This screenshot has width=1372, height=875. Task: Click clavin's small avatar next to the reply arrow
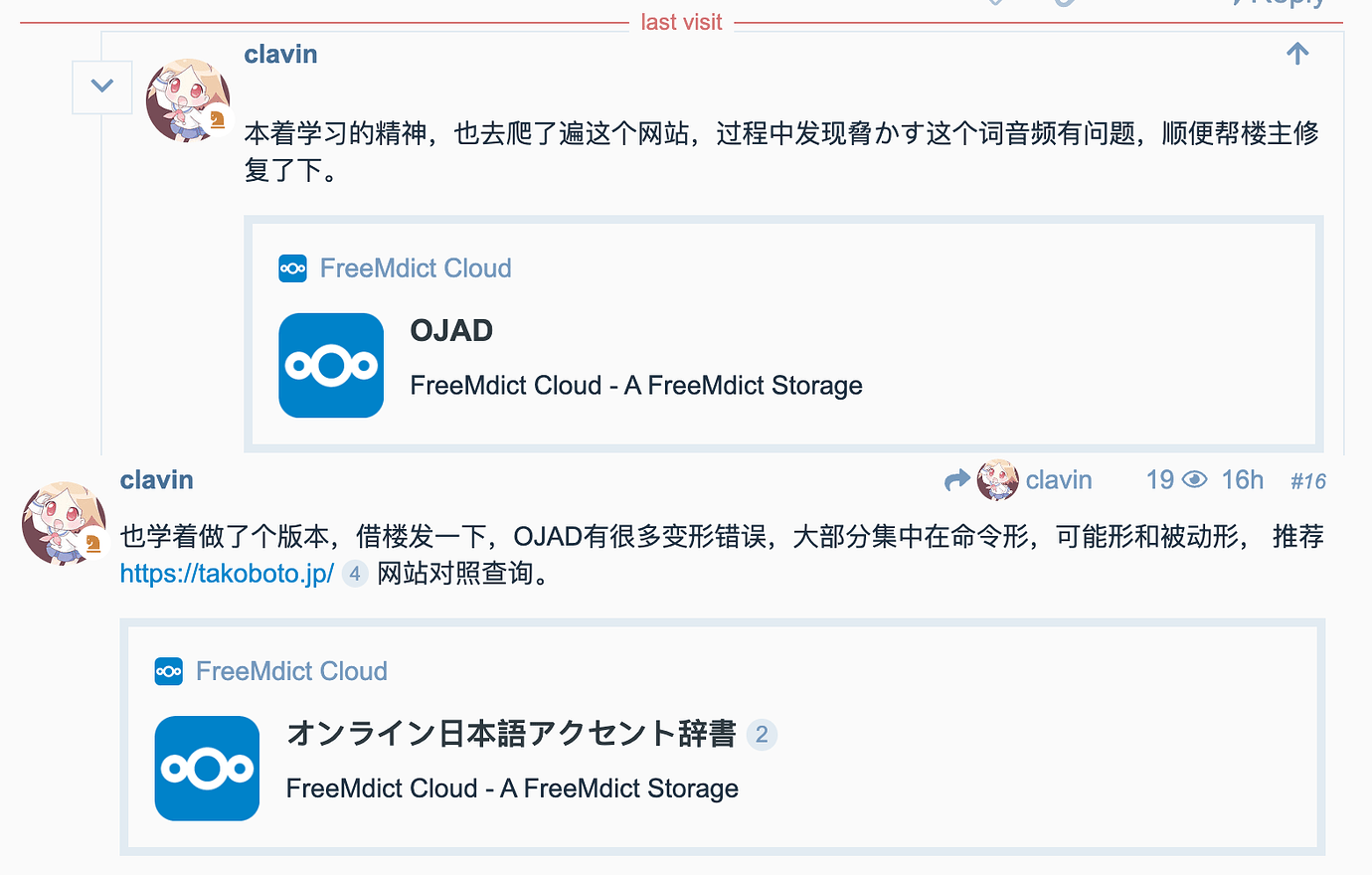(x=998, y=480)
